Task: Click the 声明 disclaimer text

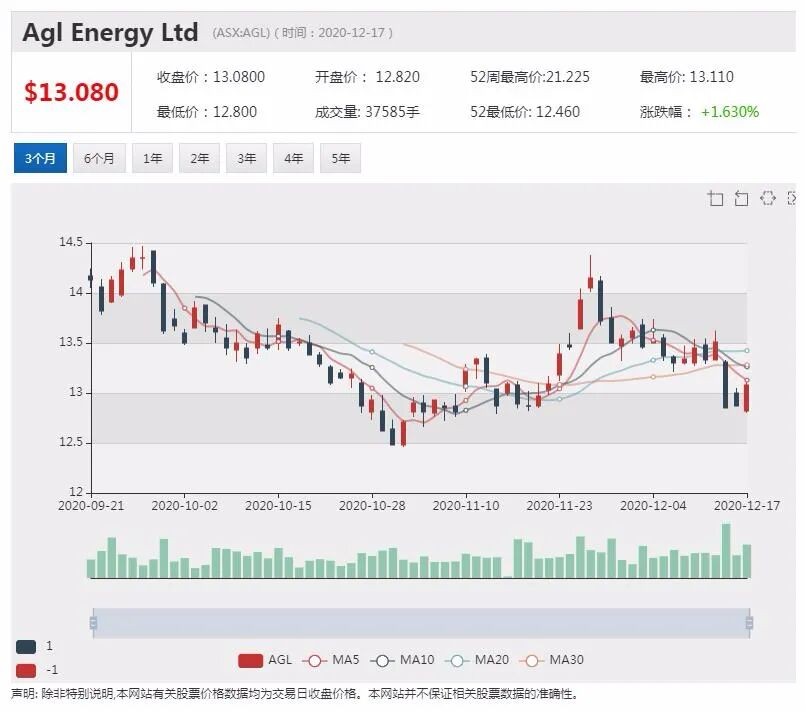Action: pyautogui.click(x=295, y=695)
